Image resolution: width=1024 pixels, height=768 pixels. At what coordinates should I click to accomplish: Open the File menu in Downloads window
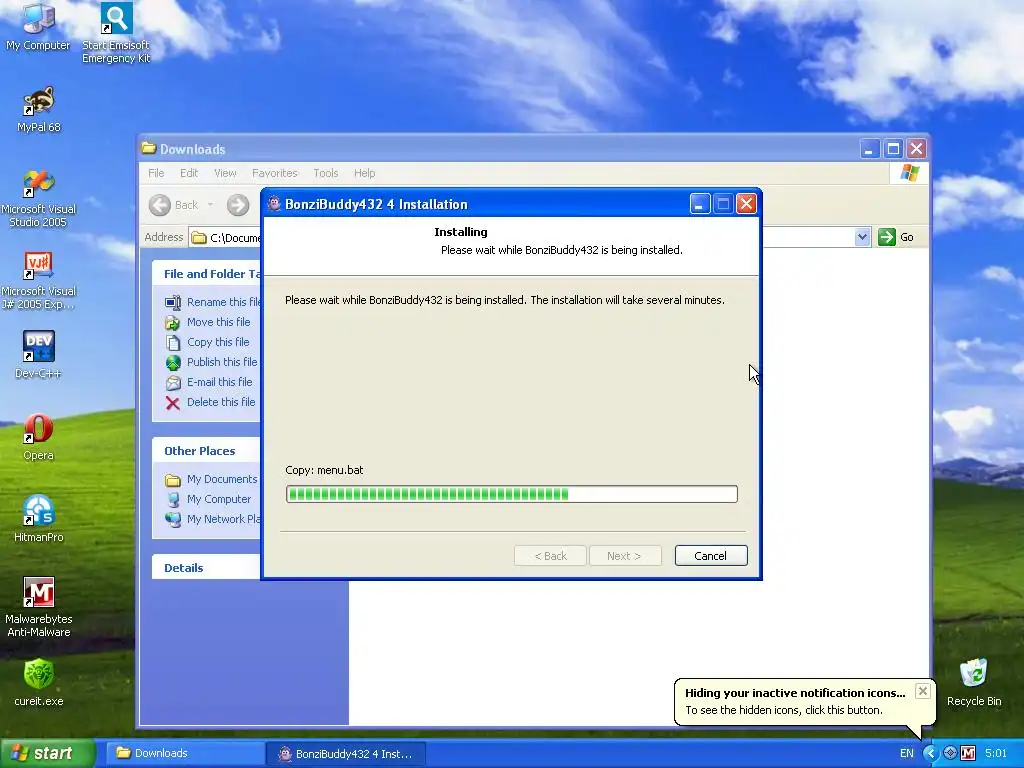pos(156,173)
